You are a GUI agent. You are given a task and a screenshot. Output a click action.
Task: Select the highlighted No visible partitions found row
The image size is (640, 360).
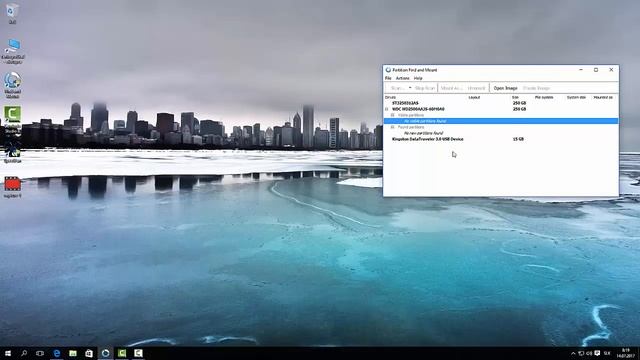click(x=501, y=121)
